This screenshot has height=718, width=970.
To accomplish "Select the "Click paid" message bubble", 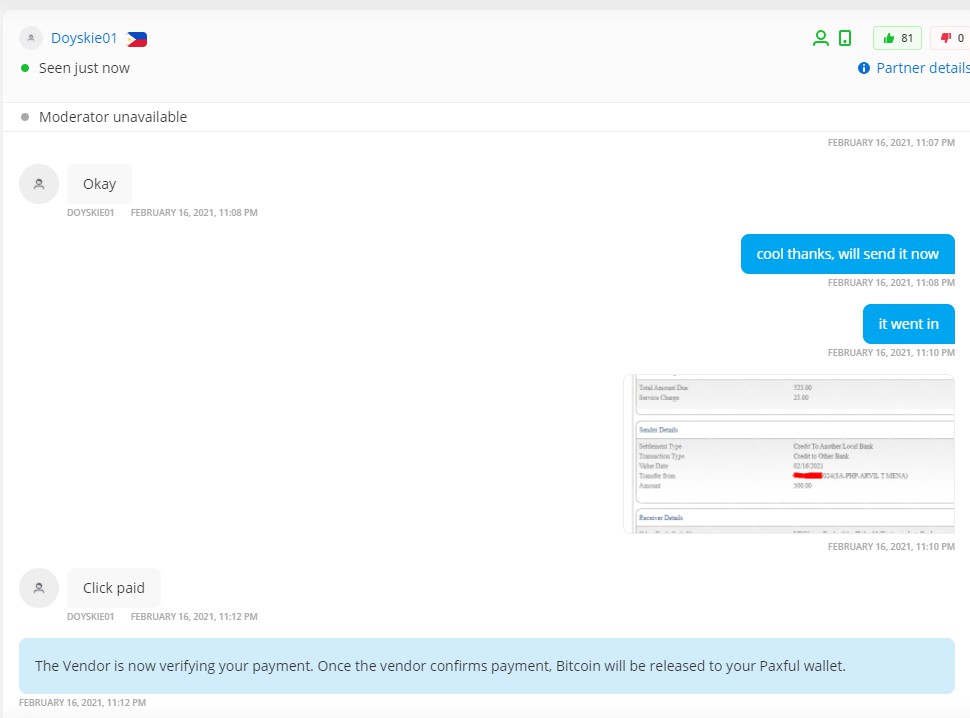I will click(x=114, y=588).
